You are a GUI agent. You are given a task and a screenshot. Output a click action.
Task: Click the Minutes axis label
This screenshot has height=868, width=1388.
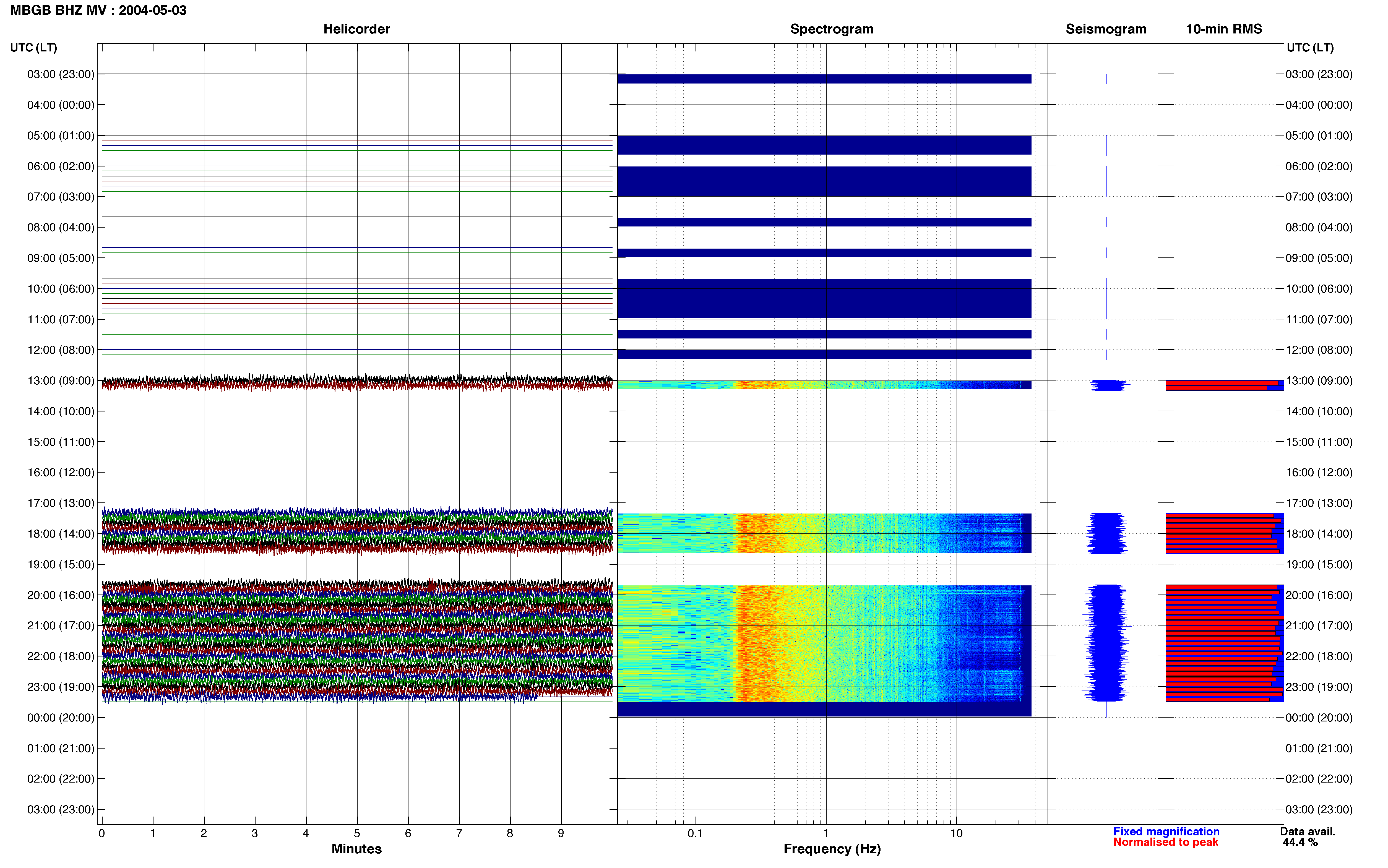[356, 848]
